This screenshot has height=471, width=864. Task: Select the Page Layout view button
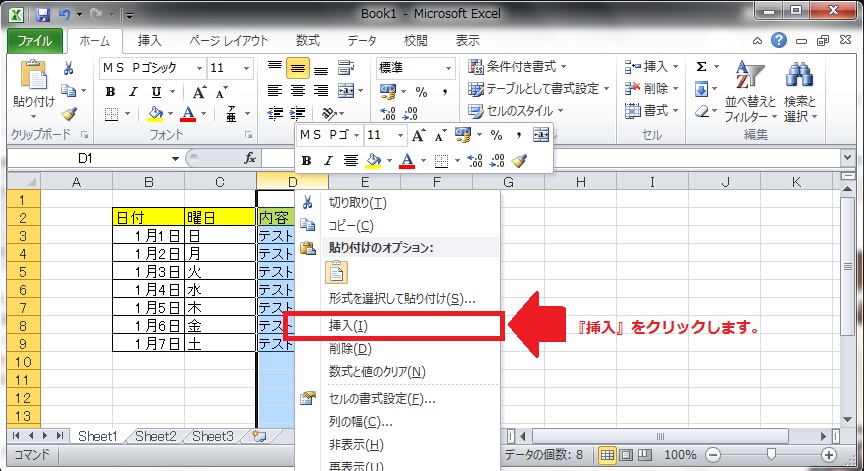(627, 455)
